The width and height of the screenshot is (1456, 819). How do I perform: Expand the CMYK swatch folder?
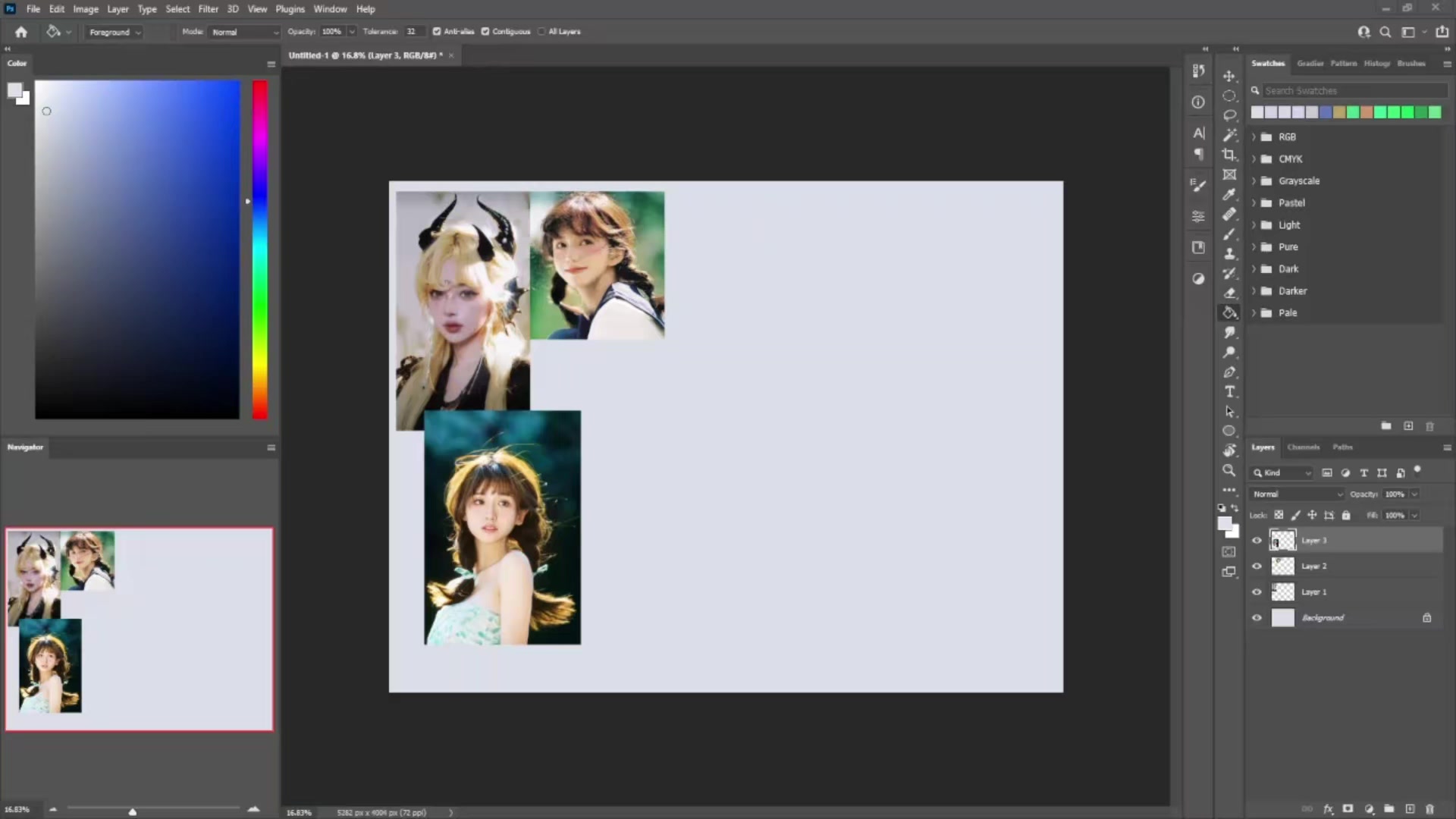[1254, 159]
